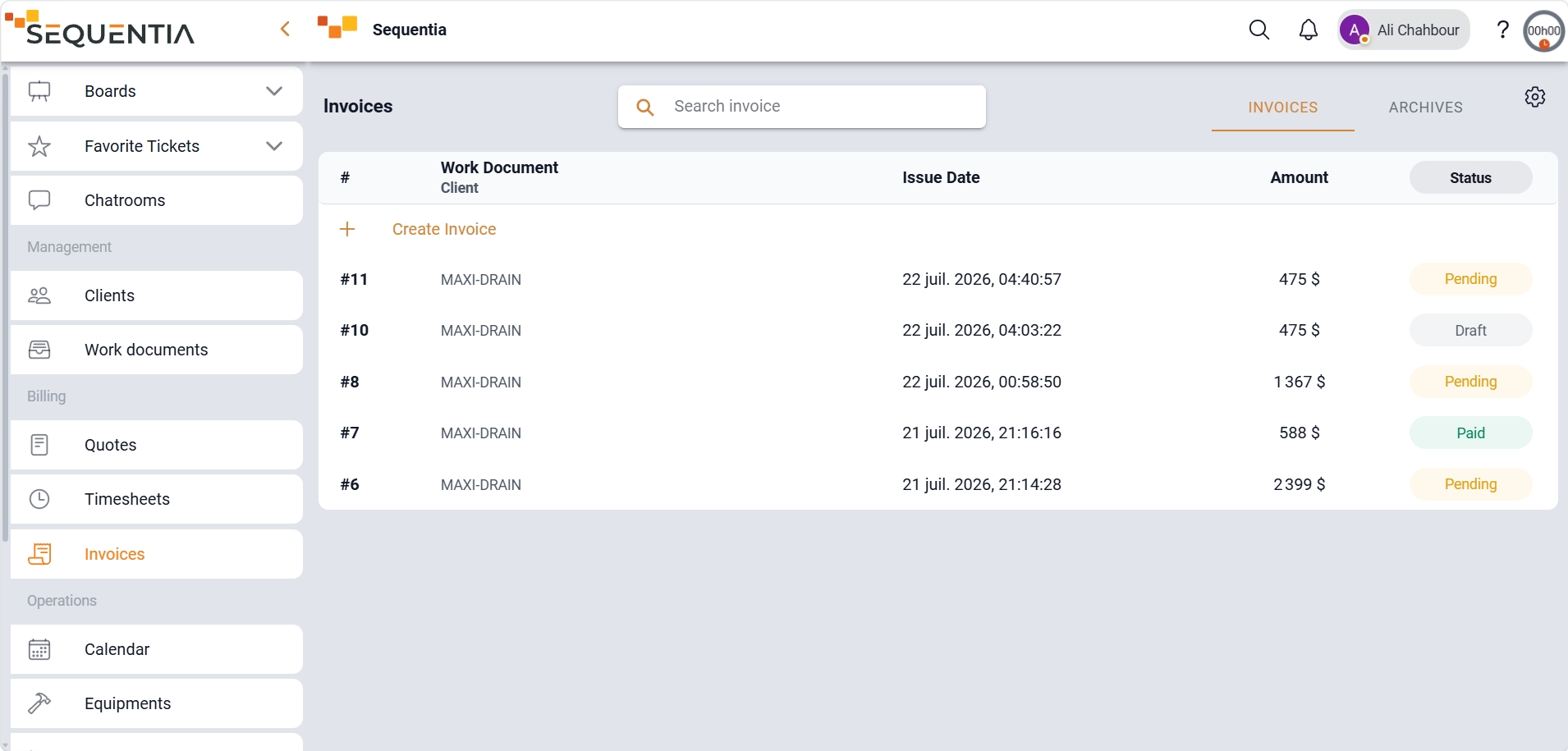The image size is (1568, 751).
Task: Click the sidebar vertical scrollbar
Action: pos(6,308)
